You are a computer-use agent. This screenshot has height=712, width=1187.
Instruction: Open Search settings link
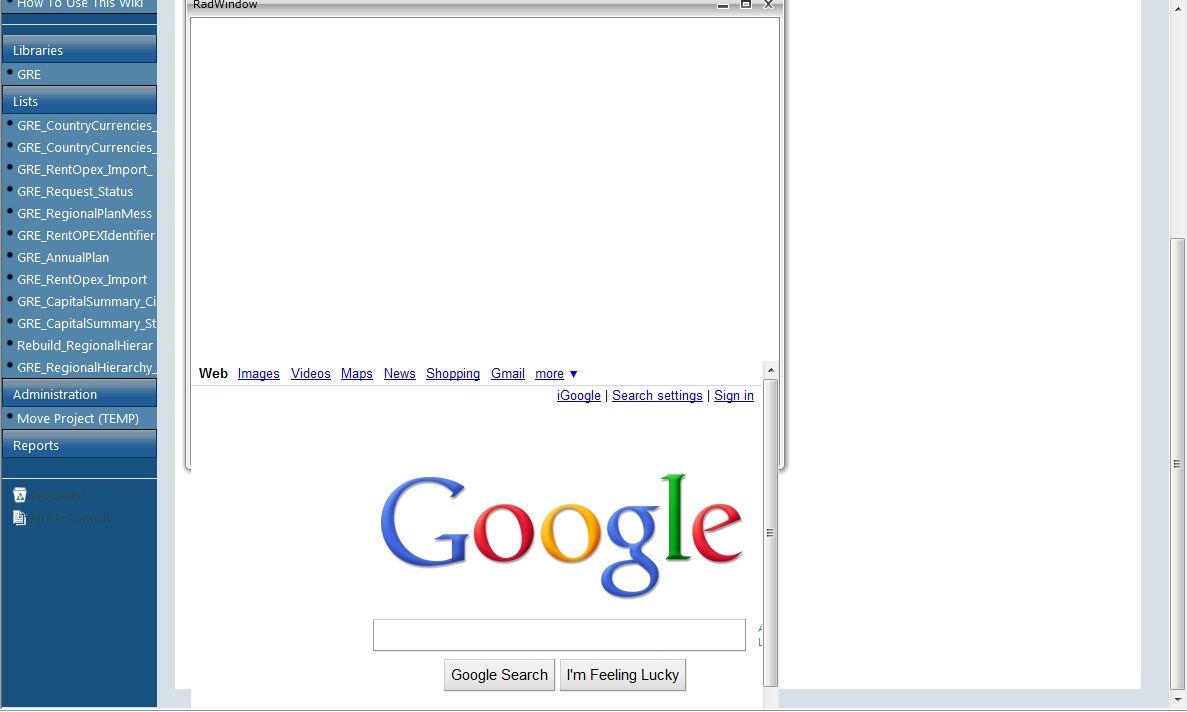657,396
